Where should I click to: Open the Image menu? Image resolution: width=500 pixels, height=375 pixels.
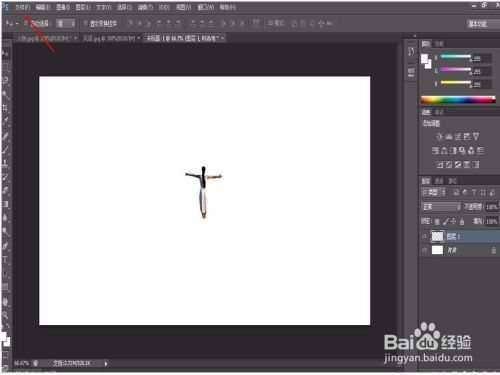[63, 7]
